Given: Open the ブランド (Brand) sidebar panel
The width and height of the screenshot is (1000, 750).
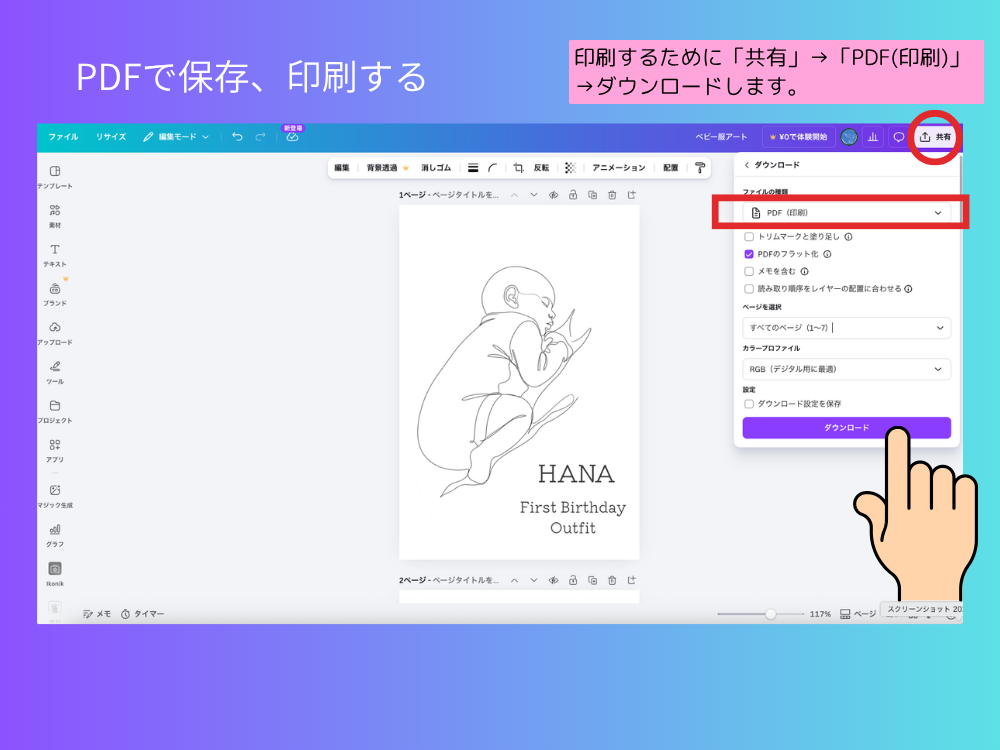Looking at the screenshot, I should point(55,294).
